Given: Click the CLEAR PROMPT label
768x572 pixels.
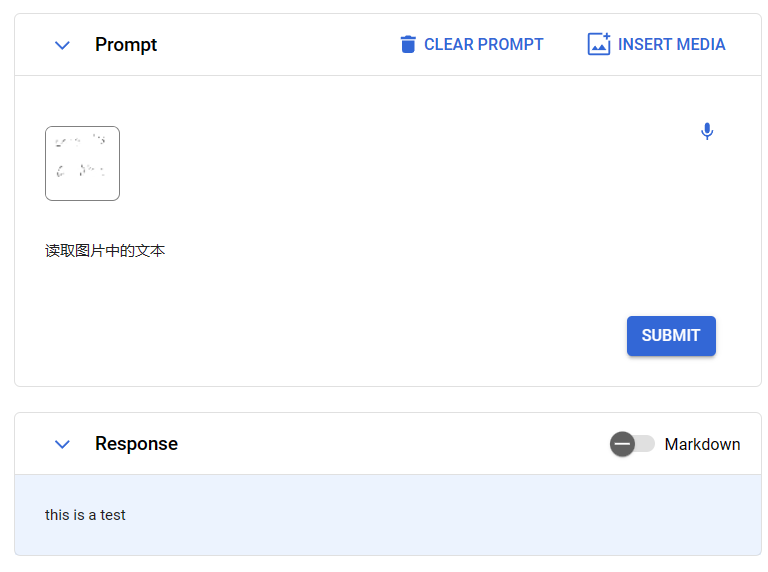Looking at the screenshot, I should coord(483,45).
